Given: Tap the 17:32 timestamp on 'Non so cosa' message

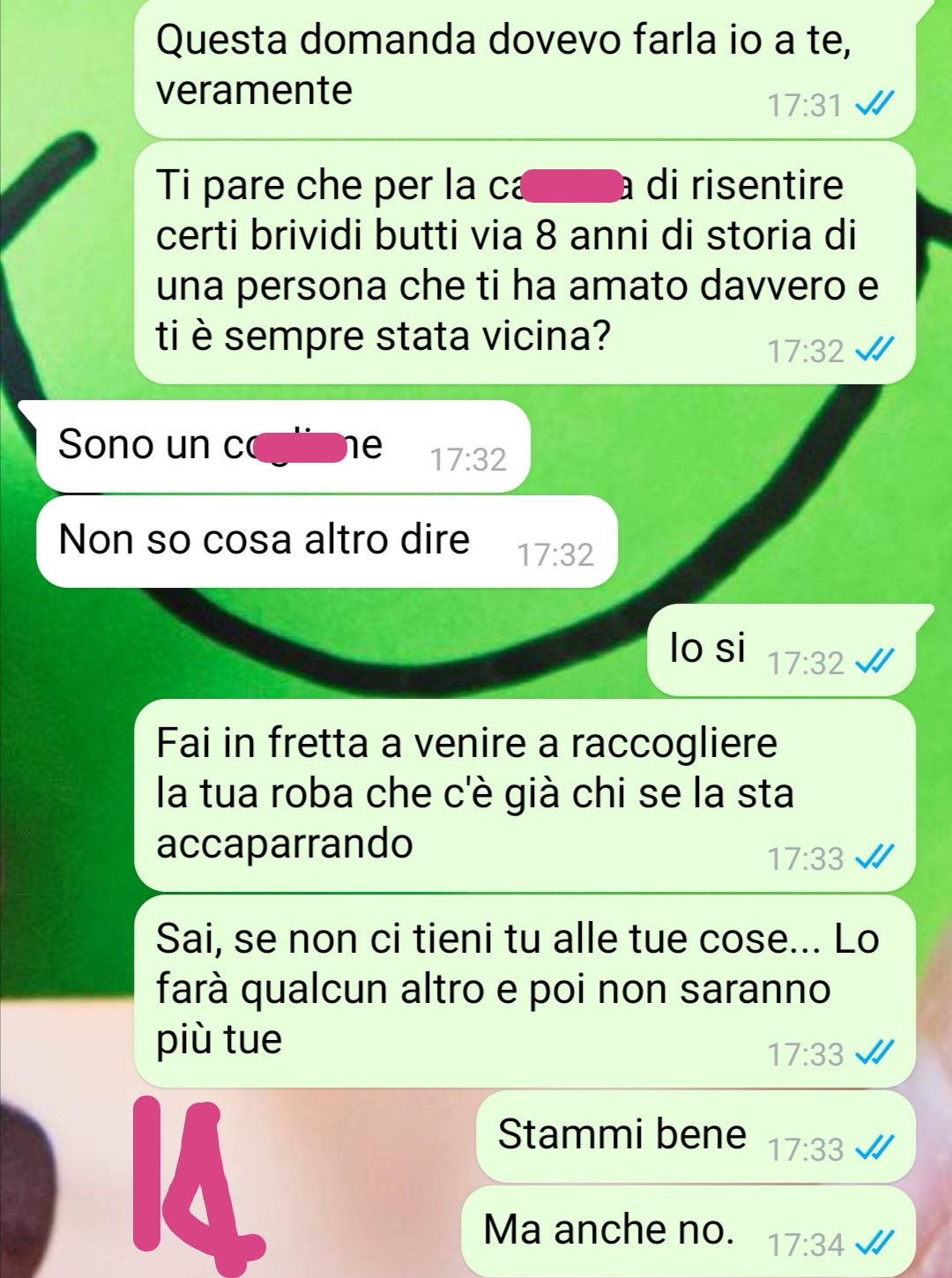Looking at the screenshot, I should (555, 554).
